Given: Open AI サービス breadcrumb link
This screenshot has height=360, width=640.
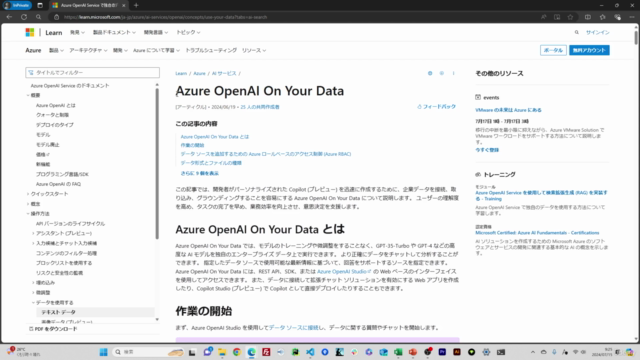Looking at the screenshot, I should [224, 73].
